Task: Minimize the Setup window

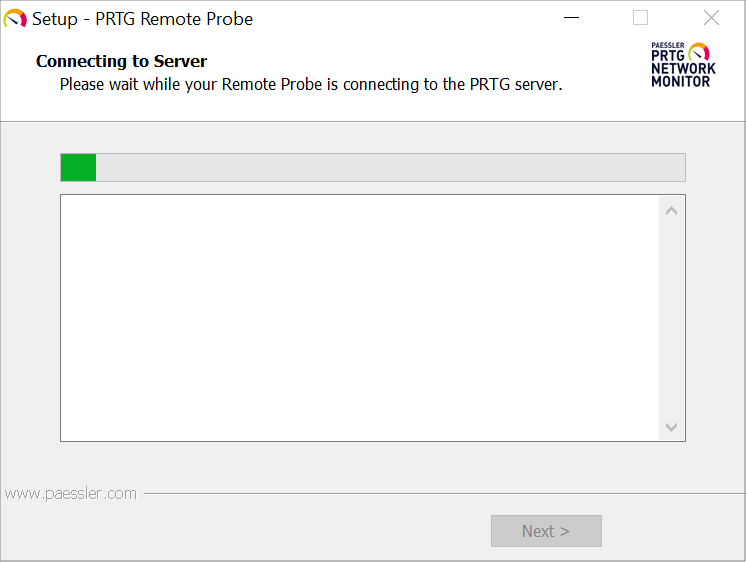Action: (x=571, y=19)
